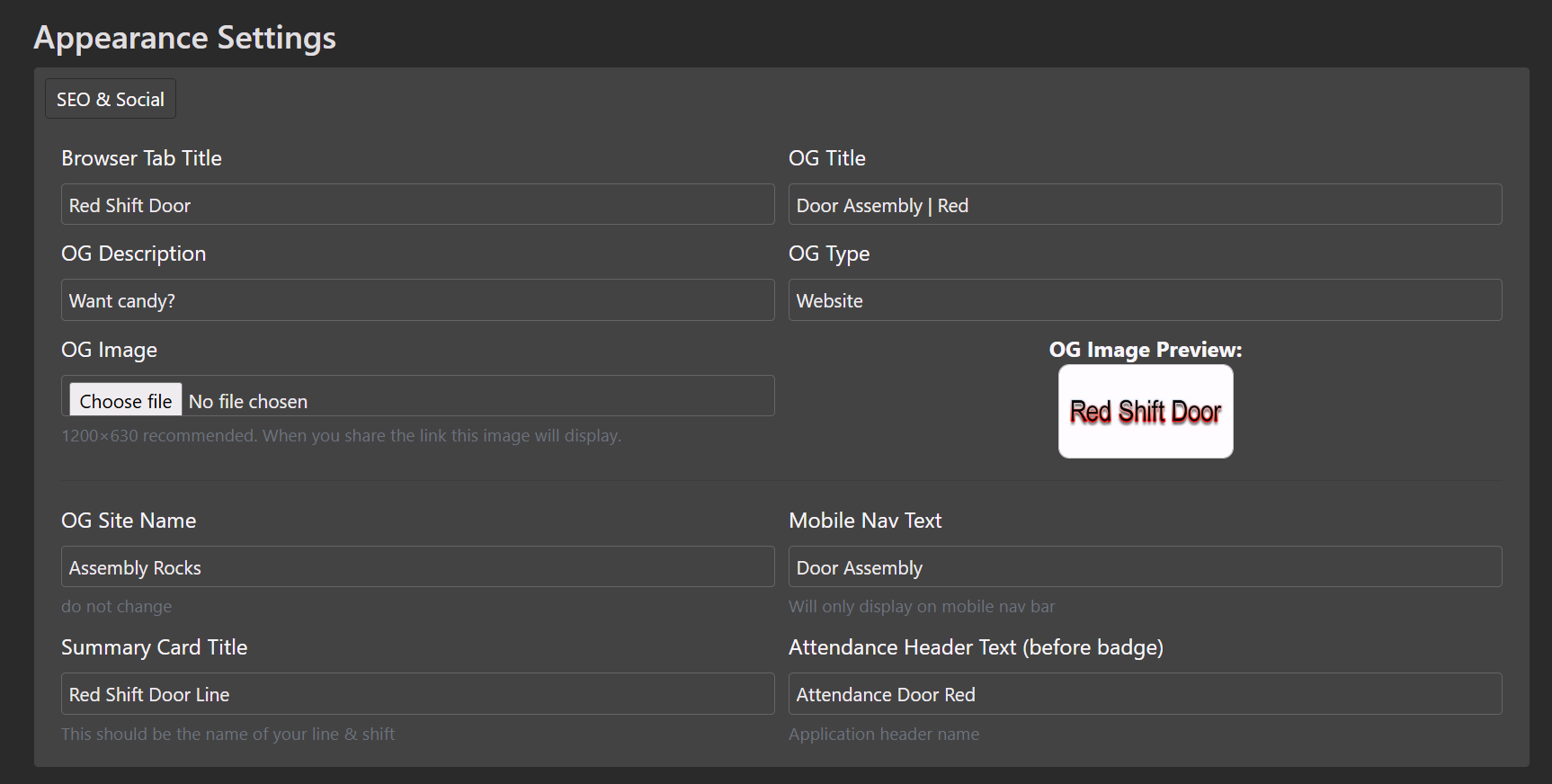1552x784 pixels.
Task: Edit the OG Site Name field "Assembly Rocks"
Action: pyautogui.click(x=417, y=567)
